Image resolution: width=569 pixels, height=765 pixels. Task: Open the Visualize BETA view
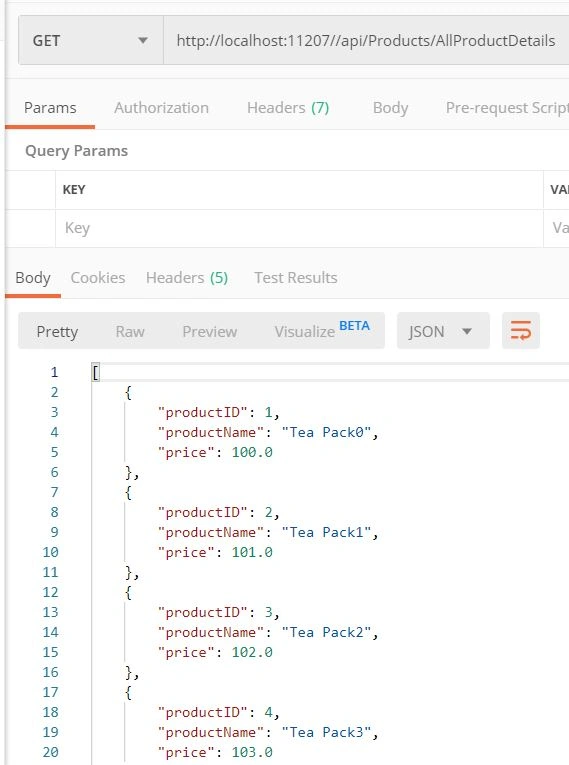pos(322,330)
